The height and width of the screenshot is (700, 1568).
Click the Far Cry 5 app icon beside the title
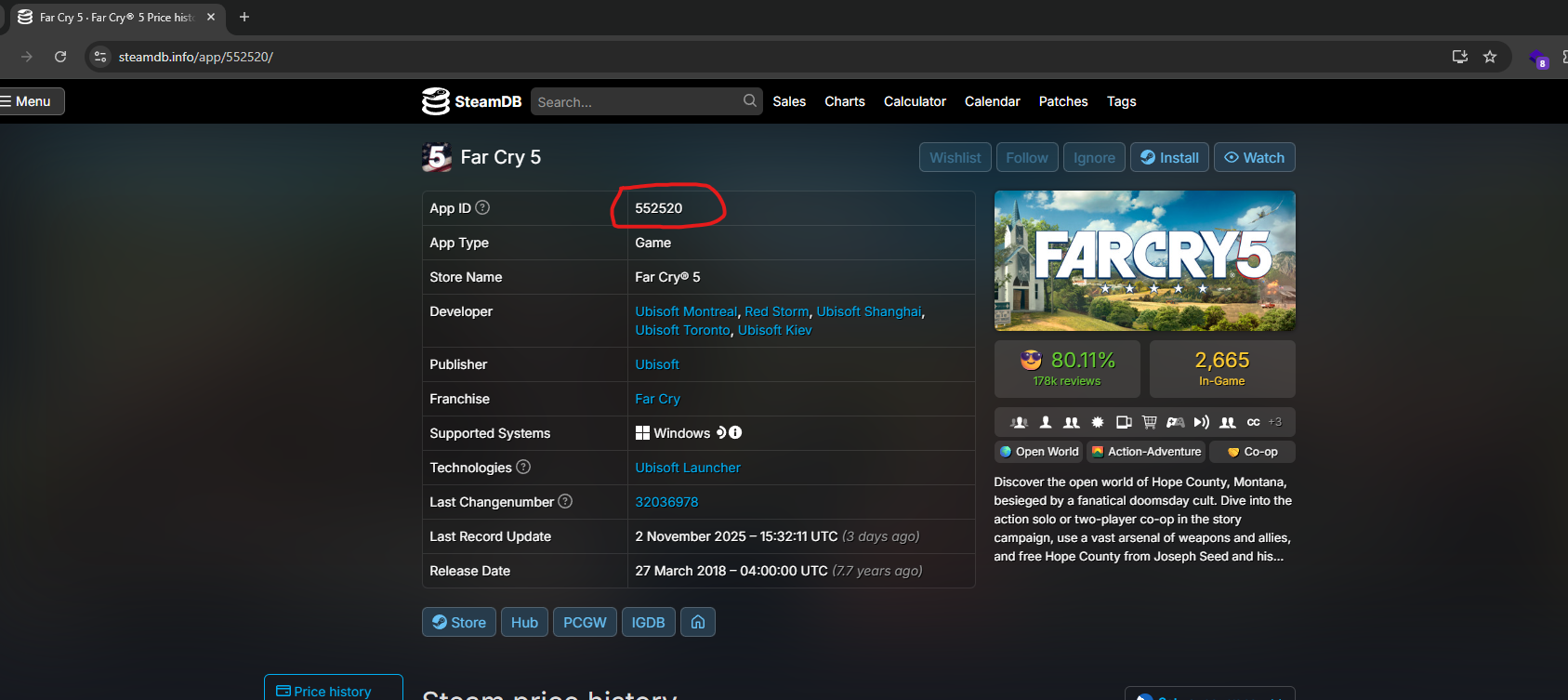437,157
